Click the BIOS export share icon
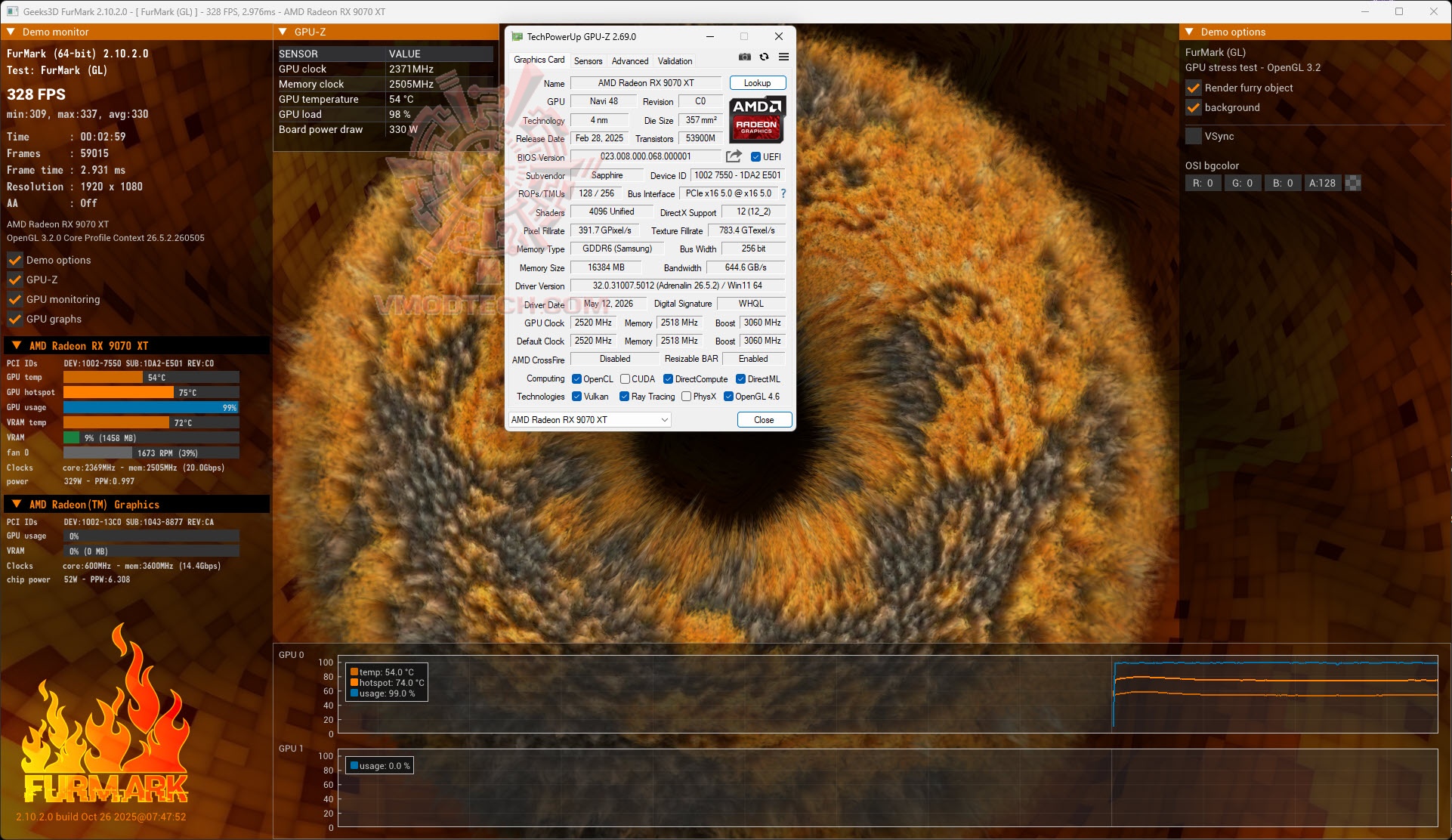 tap(734, 156)
